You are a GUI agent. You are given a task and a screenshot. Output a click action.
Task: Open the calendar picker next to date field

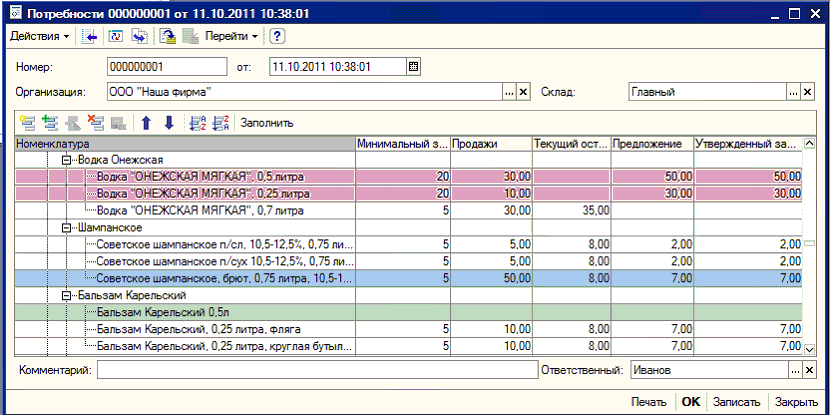coord(414,67)
